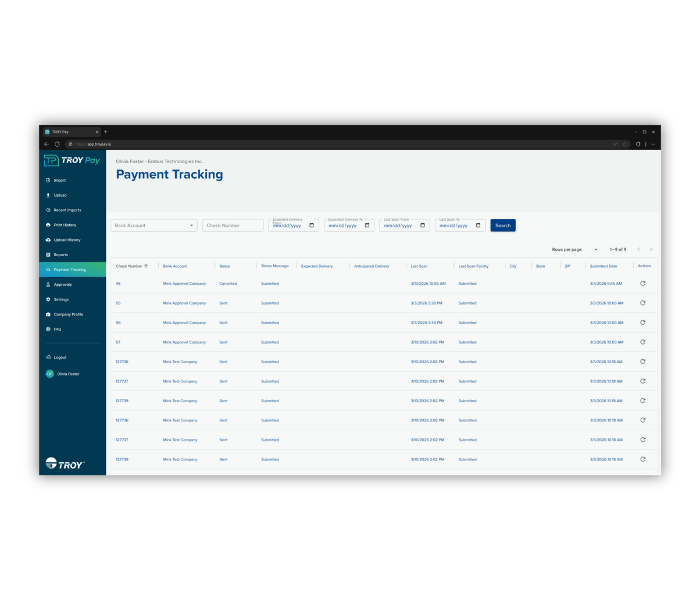
Task: Click the browser address bar
Action: tap(348, 144)
